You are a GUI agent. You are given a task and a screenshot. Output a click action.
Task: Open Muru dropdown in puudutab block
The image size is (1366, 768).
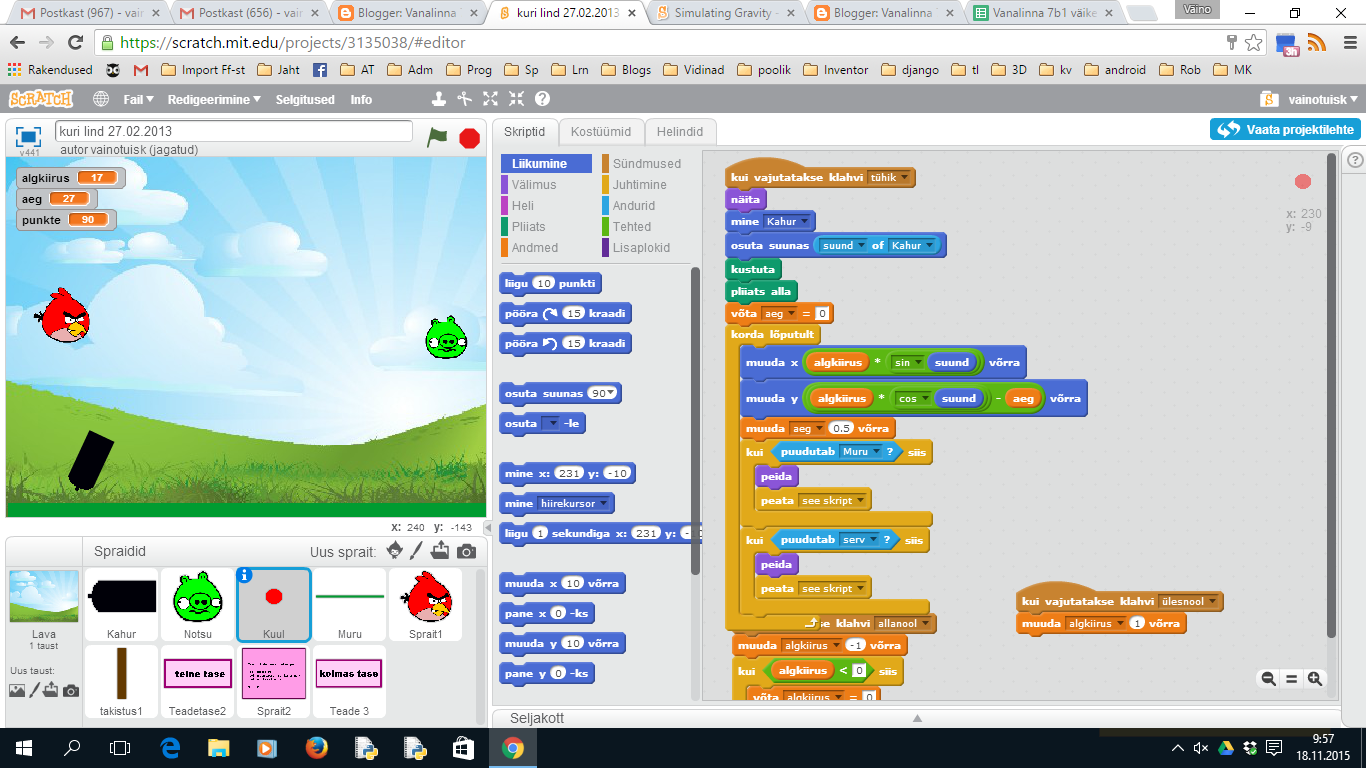pyautogui.click(x=860, y=452)
